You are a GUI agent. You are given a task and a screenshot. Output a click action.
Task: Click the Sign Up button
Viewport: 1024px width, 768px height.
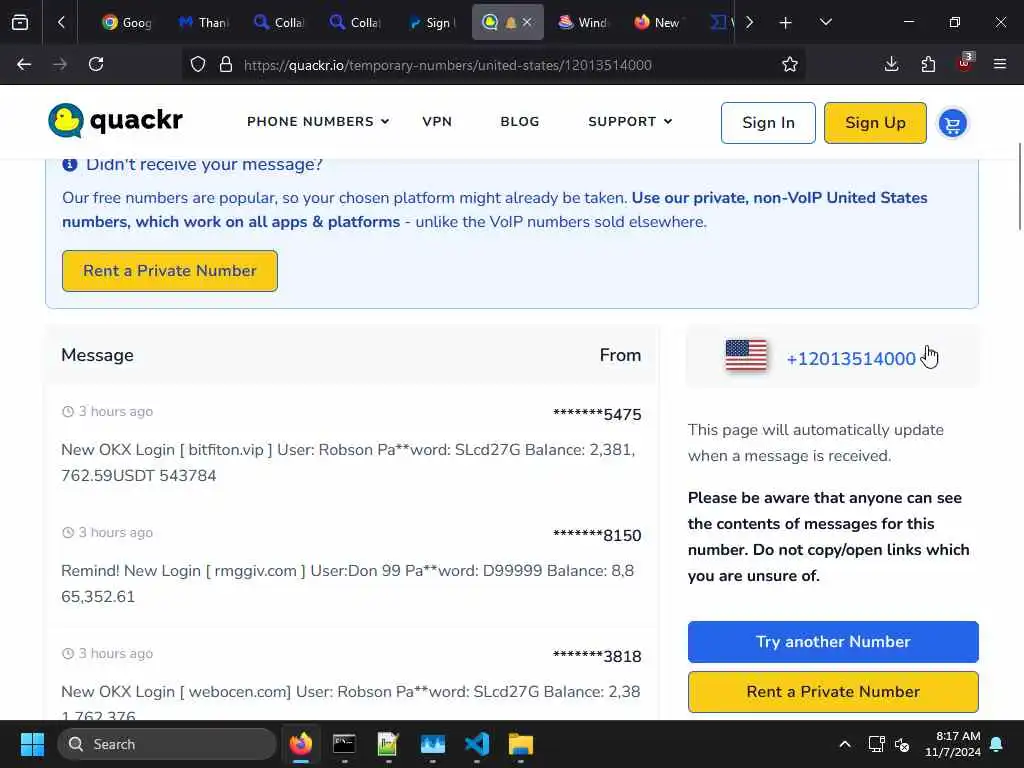pos(875,123)
